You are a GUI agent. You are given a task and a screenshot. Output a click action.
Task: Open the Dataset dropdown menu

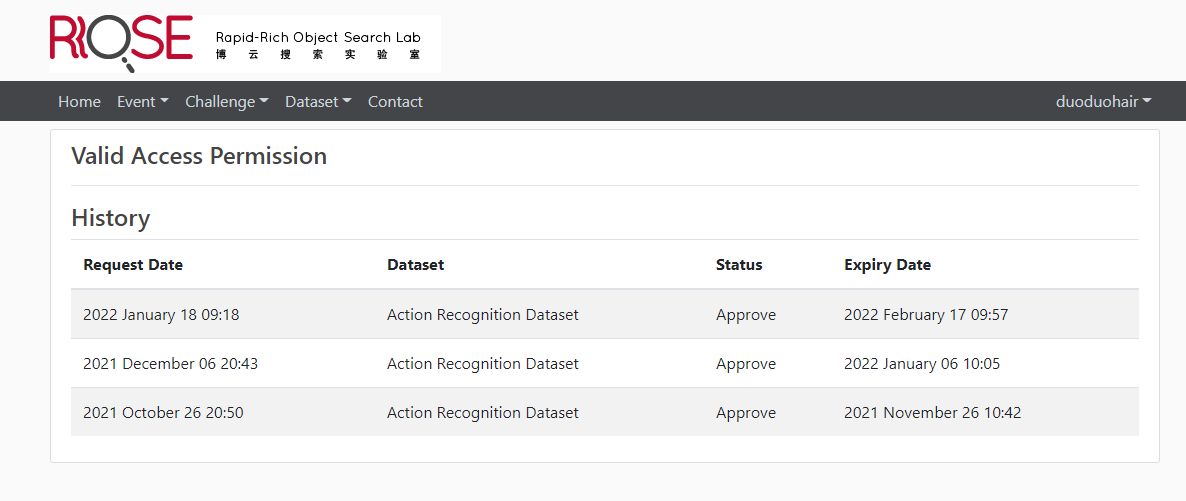pos(318,102)
